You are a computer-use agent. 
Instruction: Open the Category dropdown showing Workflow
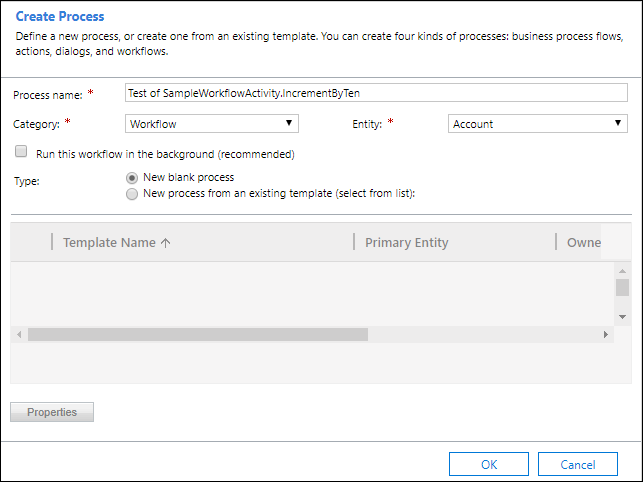[x=212, y=123]
